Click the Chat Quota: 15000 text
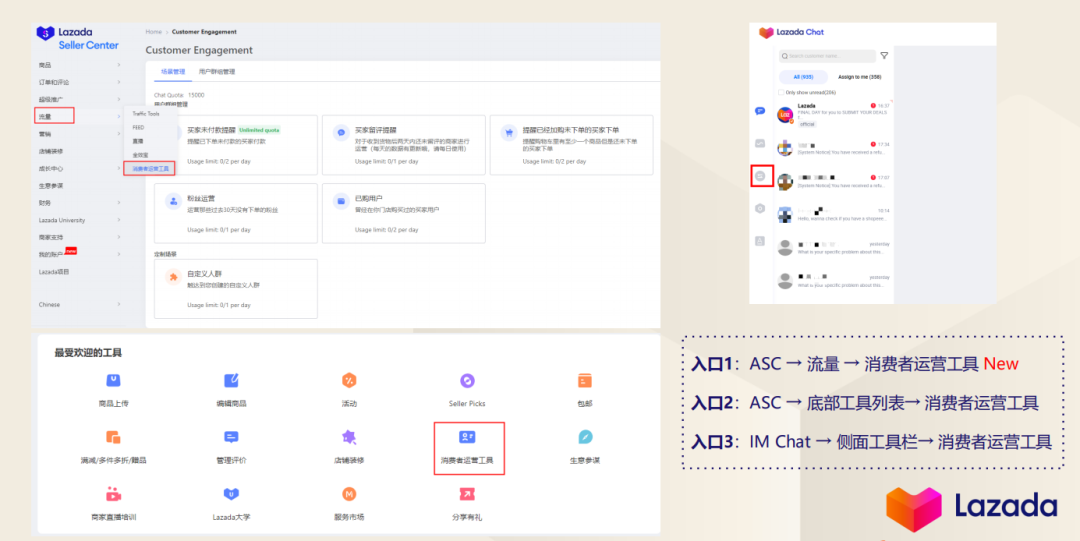This screenshot has width=1080, height=541. 178,94
